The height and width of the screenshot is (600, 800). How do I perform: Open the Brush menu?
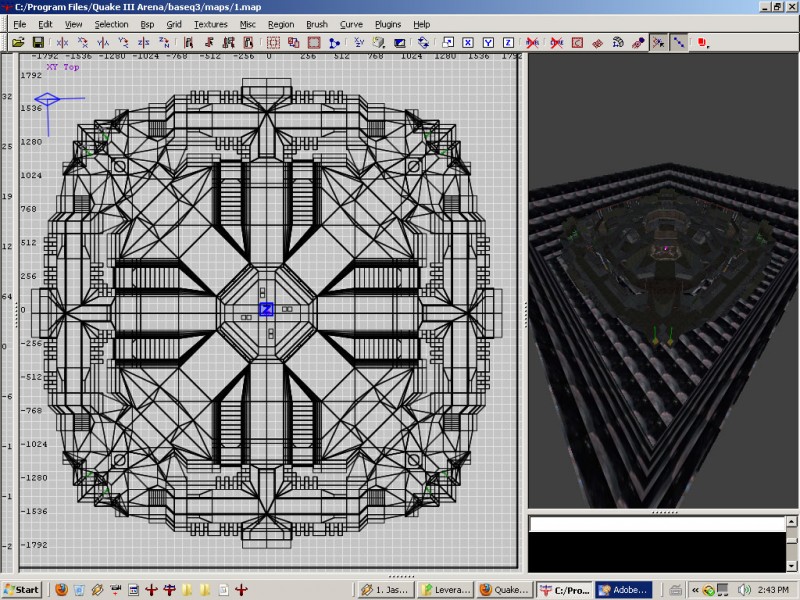pyautogui.click(x=317, y=24)
